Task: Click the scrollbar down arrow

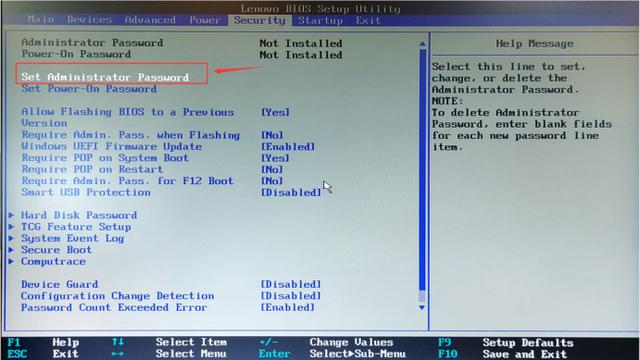Action: 422,307
